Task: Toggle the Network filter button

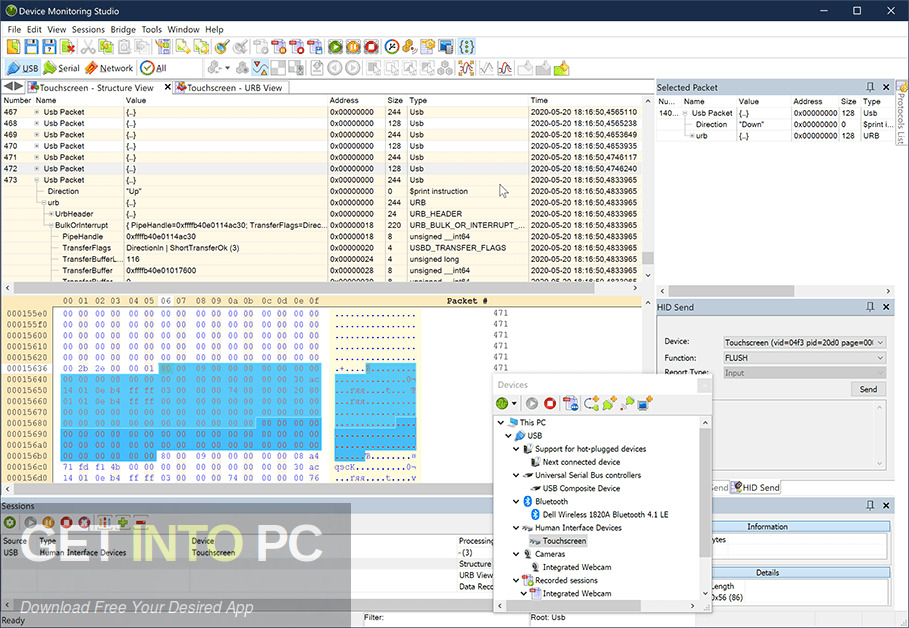Action: [109, 68]
